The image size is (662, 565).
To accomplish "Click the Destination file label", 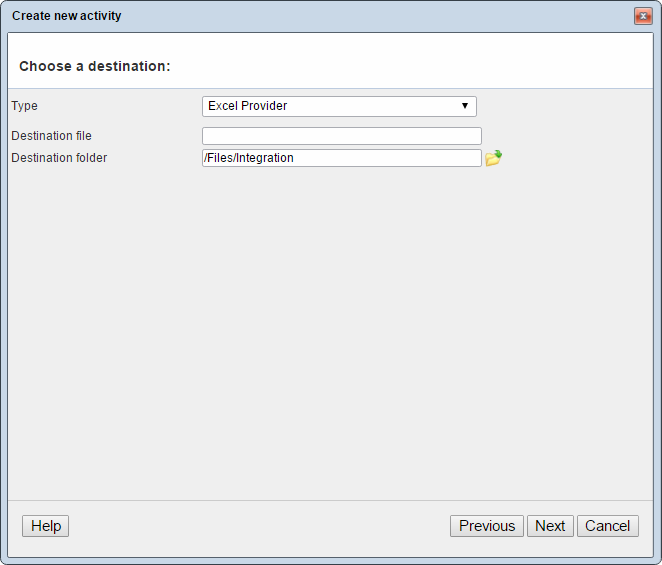I will tap(51, 136).
